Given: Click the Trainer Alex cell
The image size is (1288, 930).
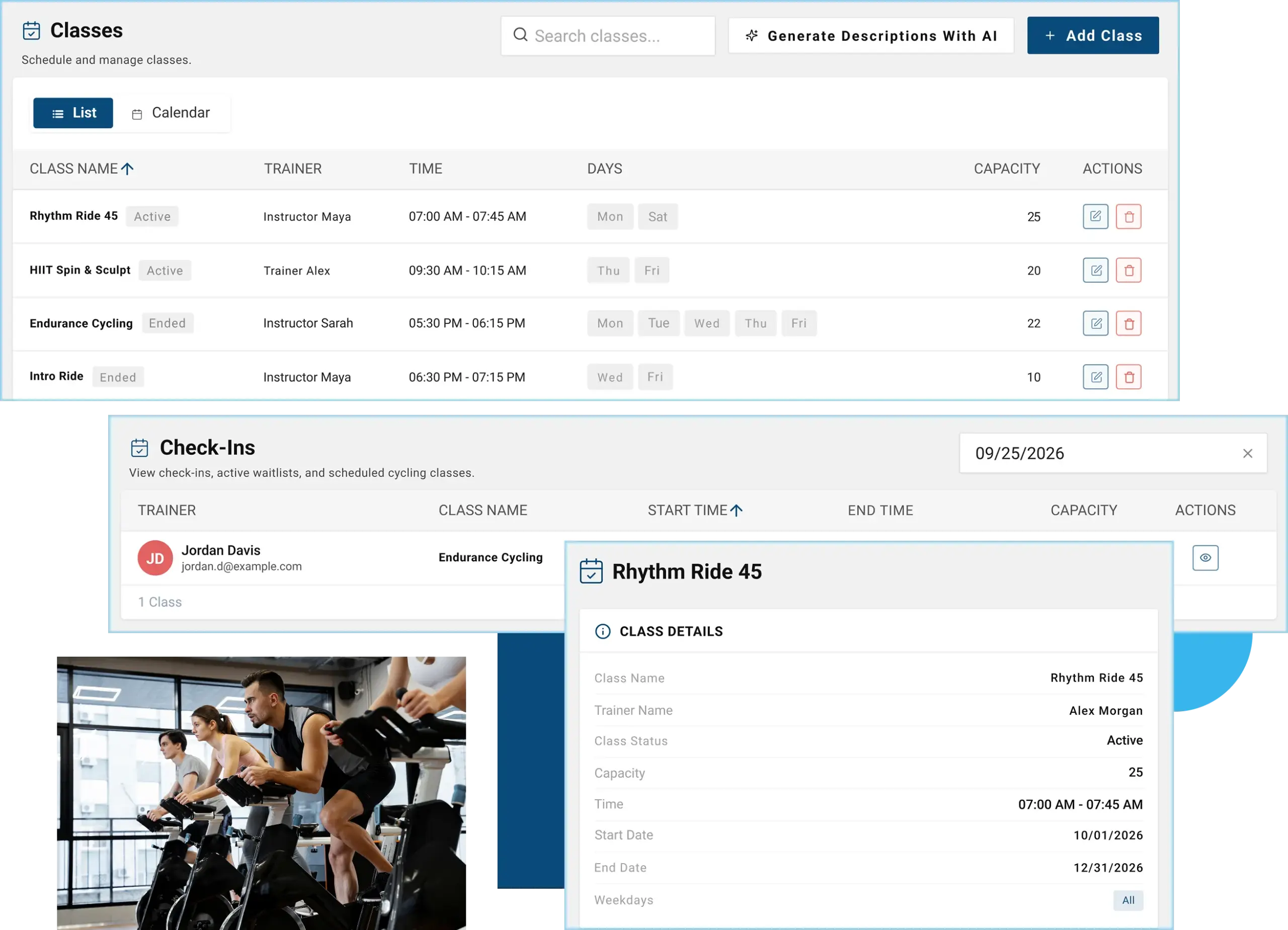Looking at the screenshot, I should point(296,271).
